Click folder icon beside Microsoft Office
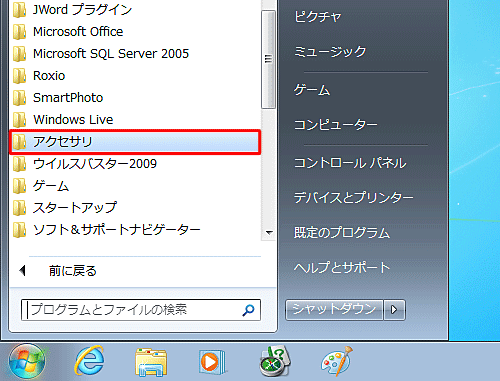This screenshot has height=381, width=500. click(x=19, y=32)
